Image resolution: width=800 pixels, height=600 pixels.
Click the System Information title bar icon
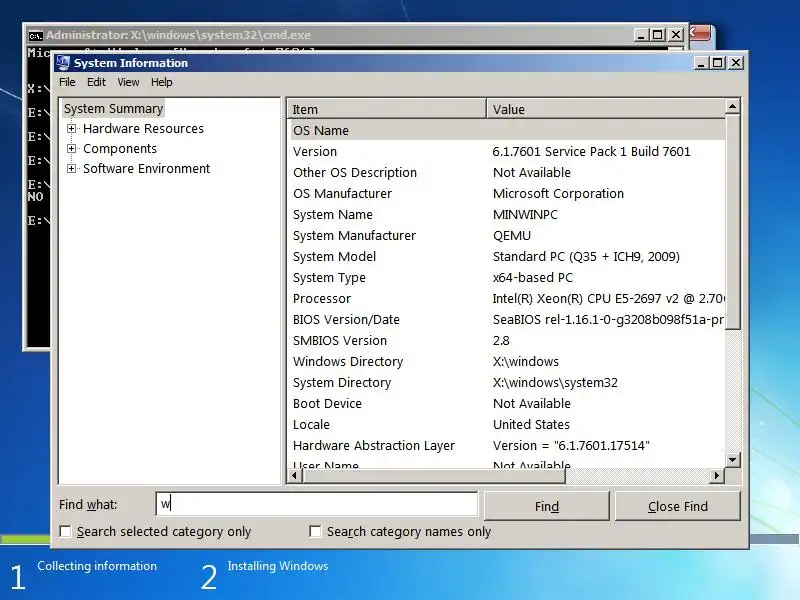pyautogui.click(x=63, y=63)
